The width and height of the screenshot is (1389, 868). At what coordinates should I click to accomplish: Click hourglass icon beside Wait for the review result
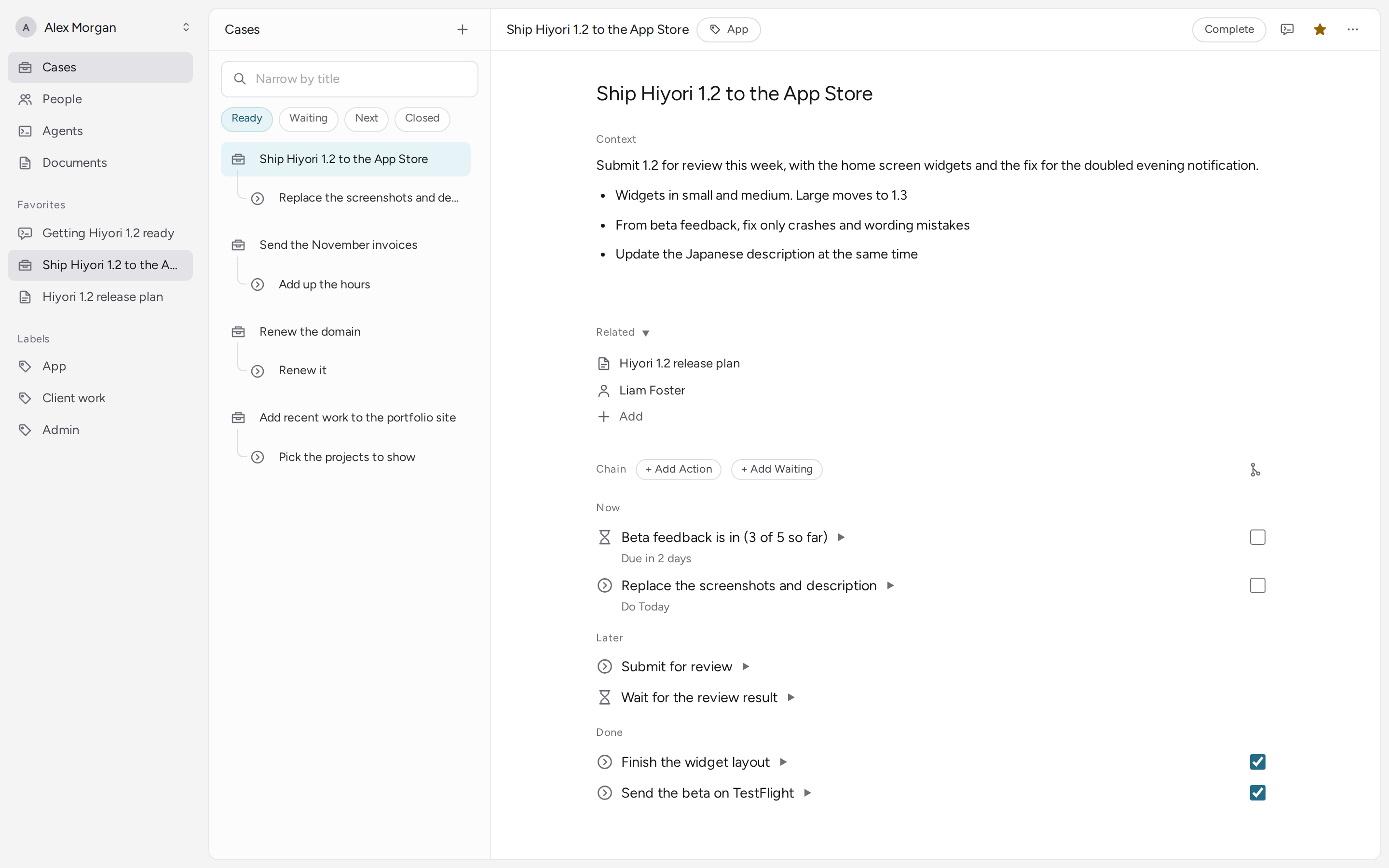coord(604,697)
